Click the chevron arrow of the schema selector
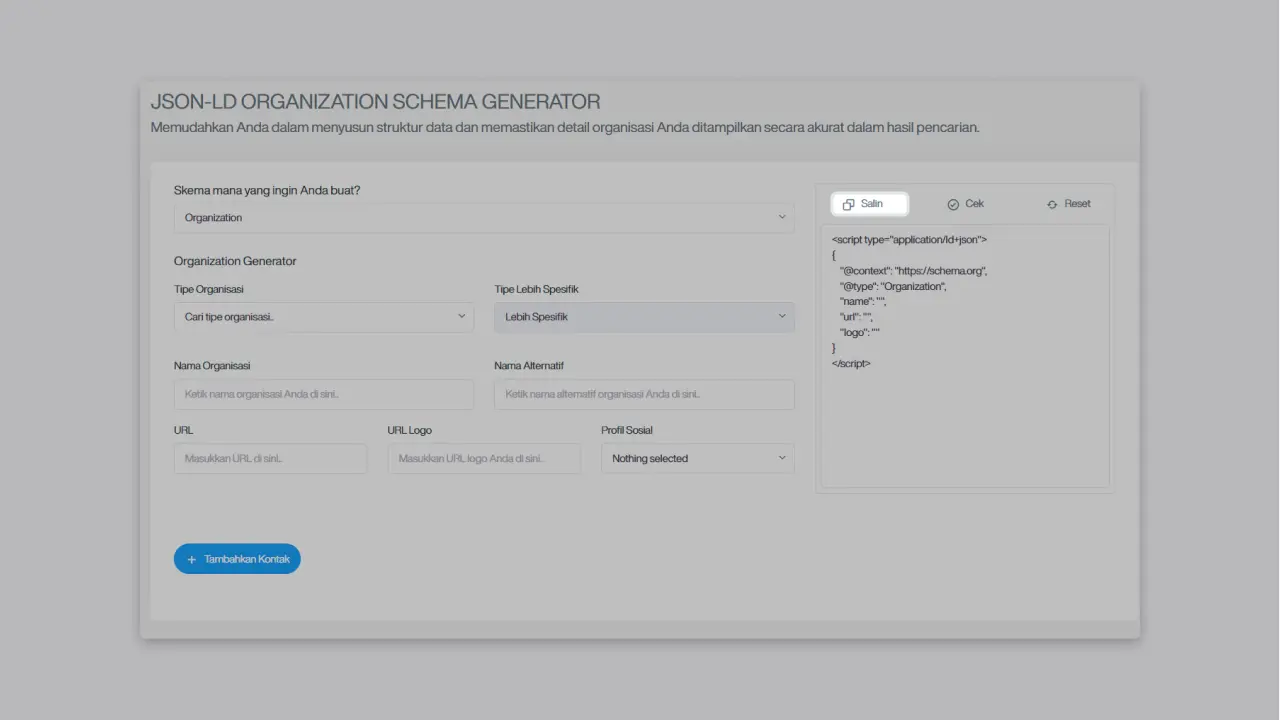 (x=782, y=217)
